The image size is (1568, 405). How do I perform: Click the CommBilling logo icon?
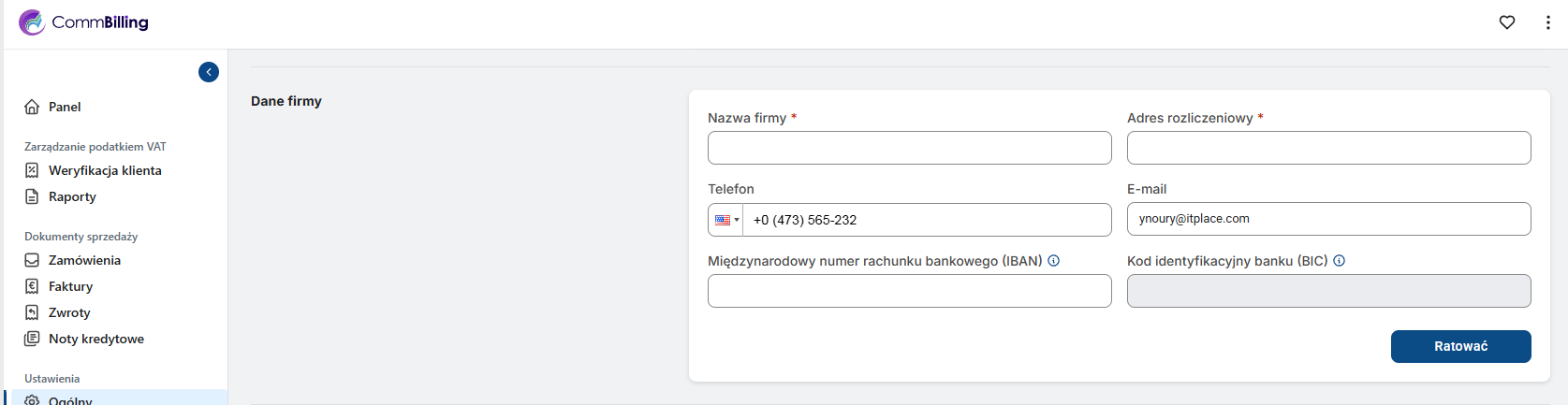coord(32,22)
